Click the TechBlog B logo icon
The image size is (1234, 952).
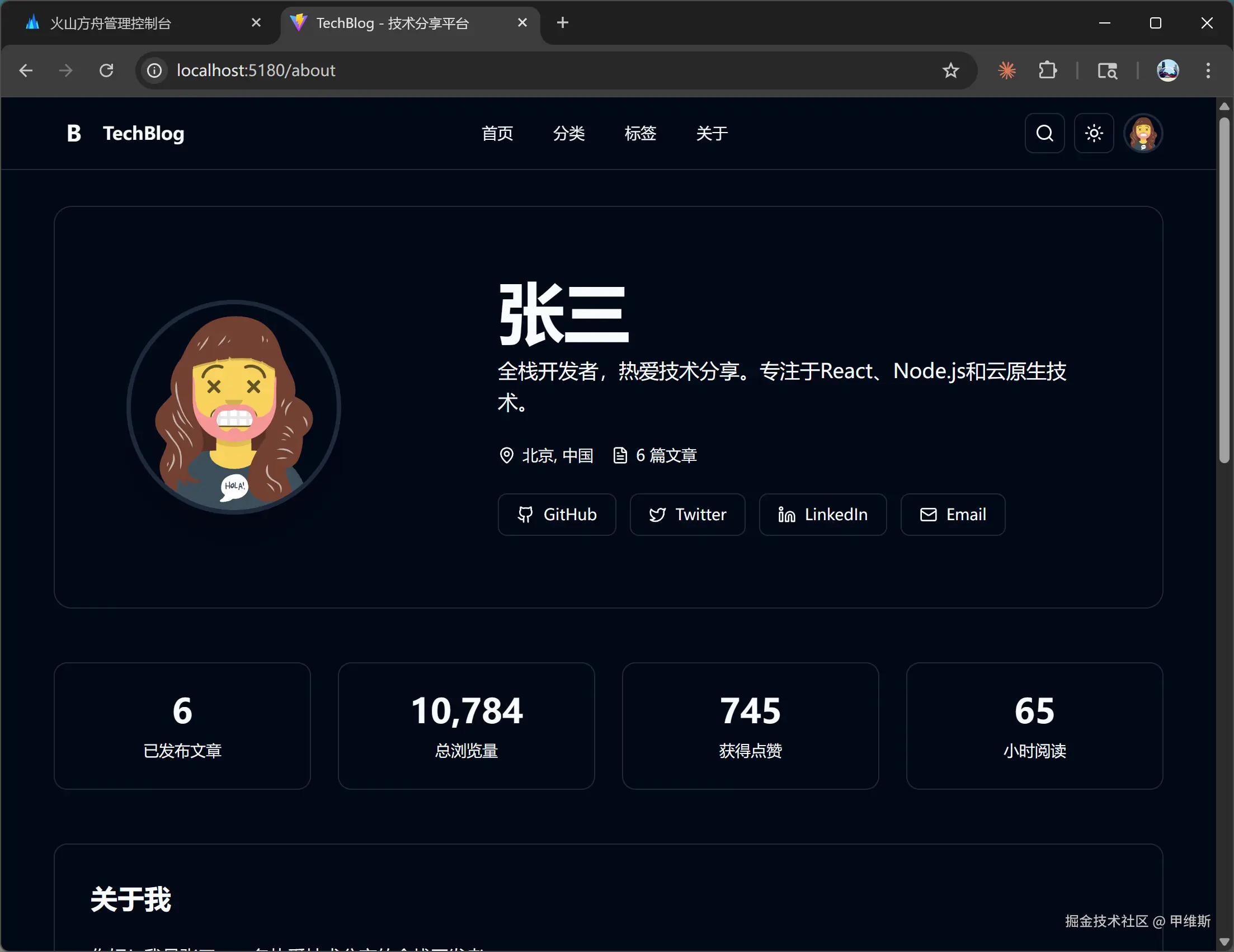(73, 133)
